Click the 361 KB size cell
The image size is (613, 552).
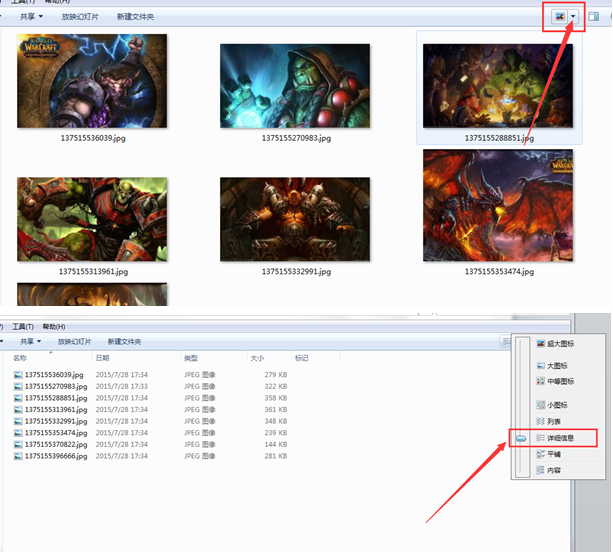276,409
